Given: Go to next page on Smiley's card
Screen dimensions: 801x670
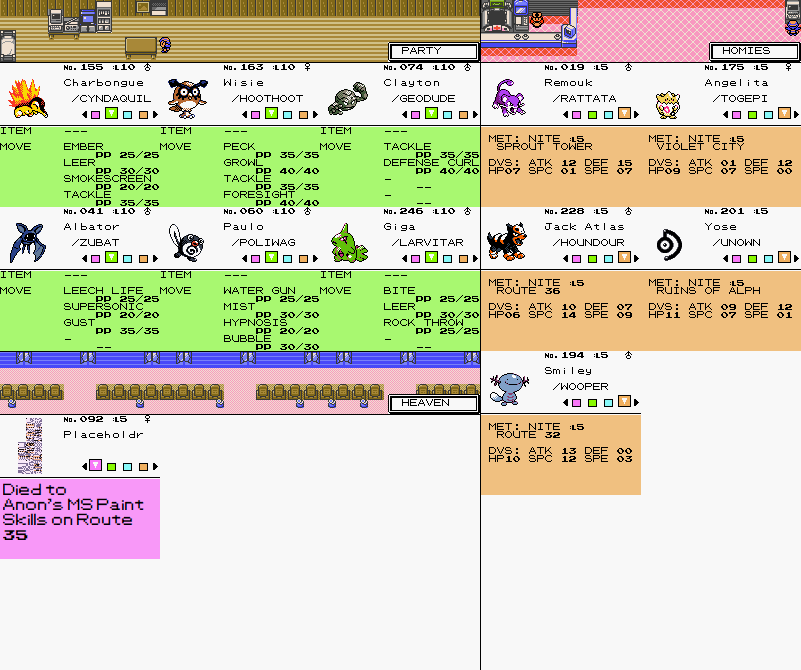Looking at the screenshot, I should 636,403.
